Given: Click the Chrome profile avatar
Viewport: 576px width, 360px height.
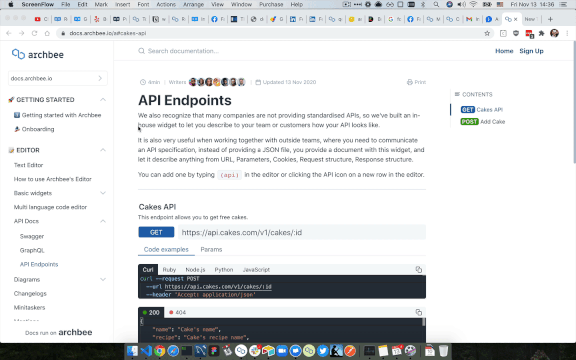Looking at the screenshot, I should tap(554, 33).
